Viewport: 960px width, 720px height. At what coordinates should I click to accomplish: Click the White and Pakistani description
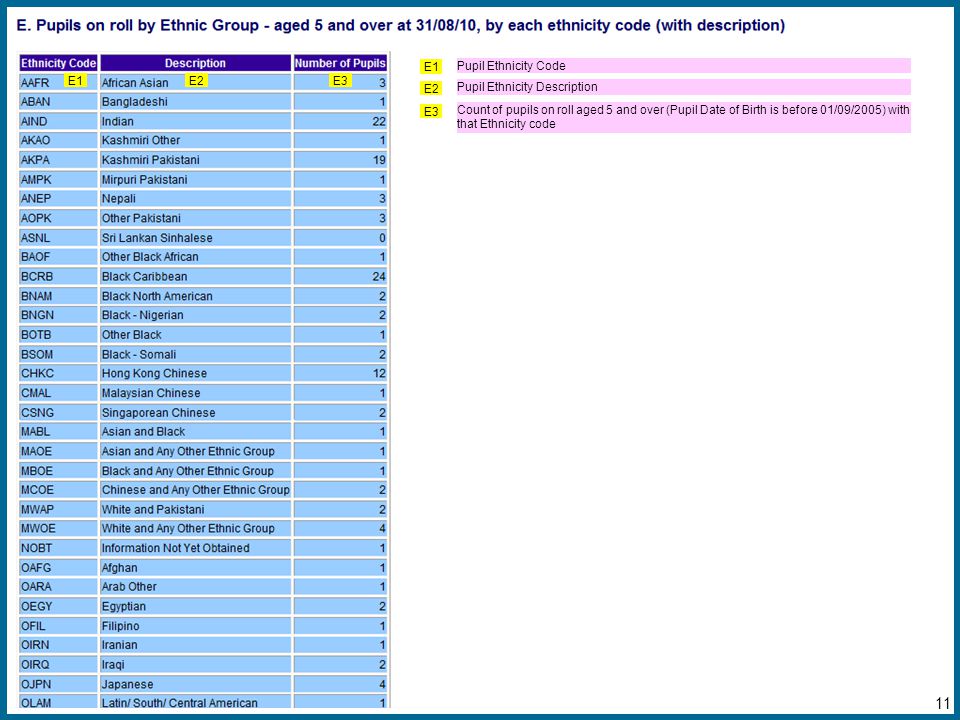[x=195, y=509]
